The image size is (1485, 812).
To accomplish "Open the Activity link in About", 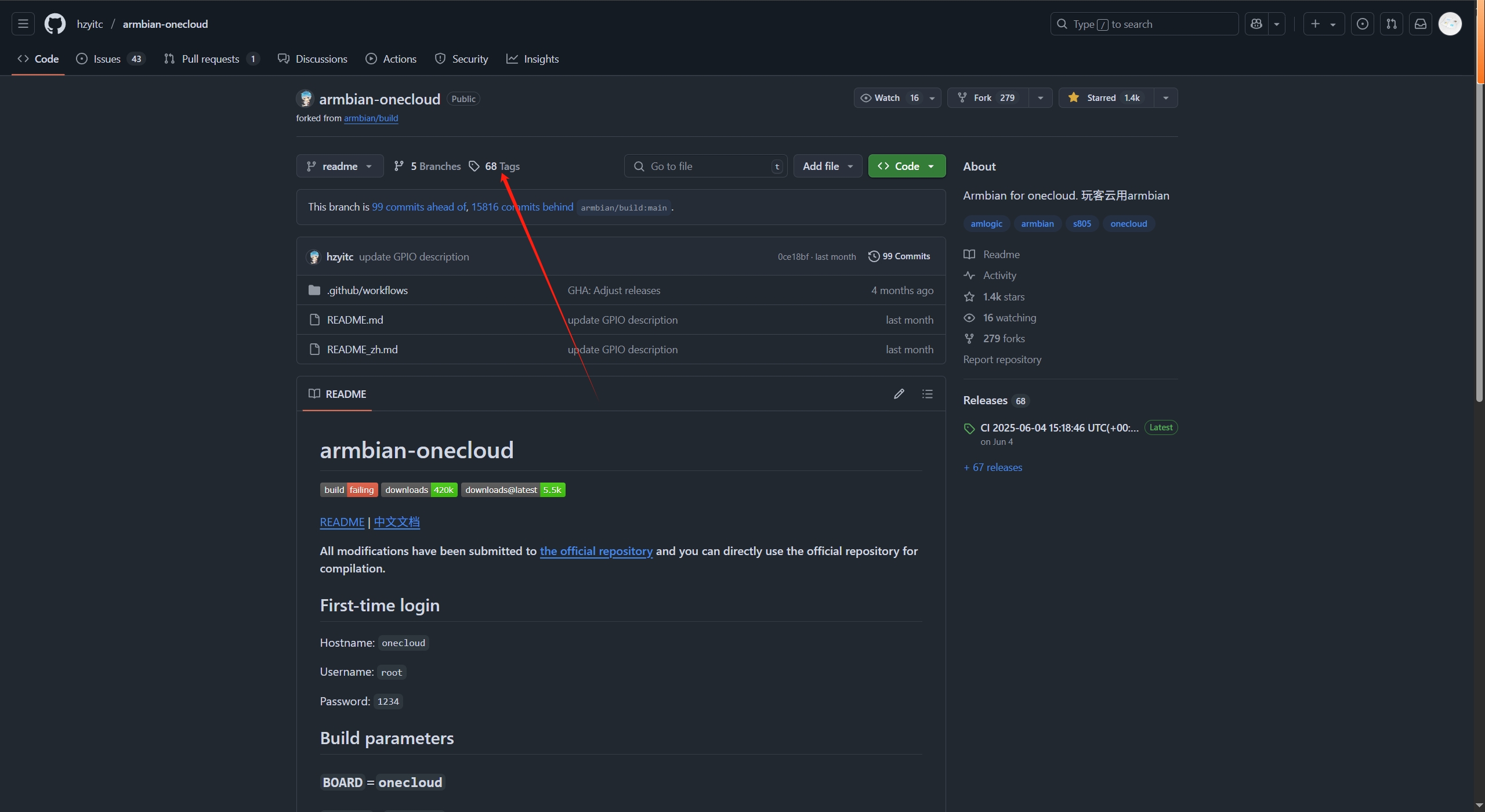I will [x=990, y=275].
